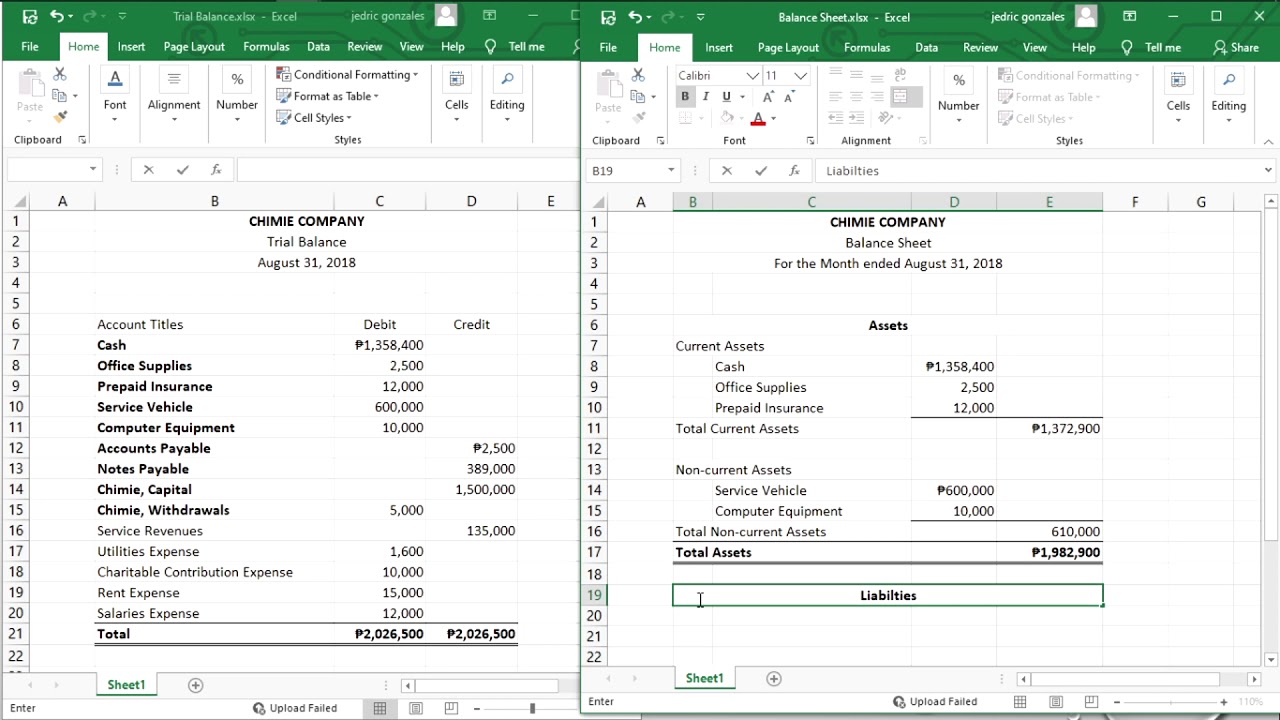Click Ribbon Display Options in Balance Sheet title bar
1280x720 pixels.
pos(1129,17)
